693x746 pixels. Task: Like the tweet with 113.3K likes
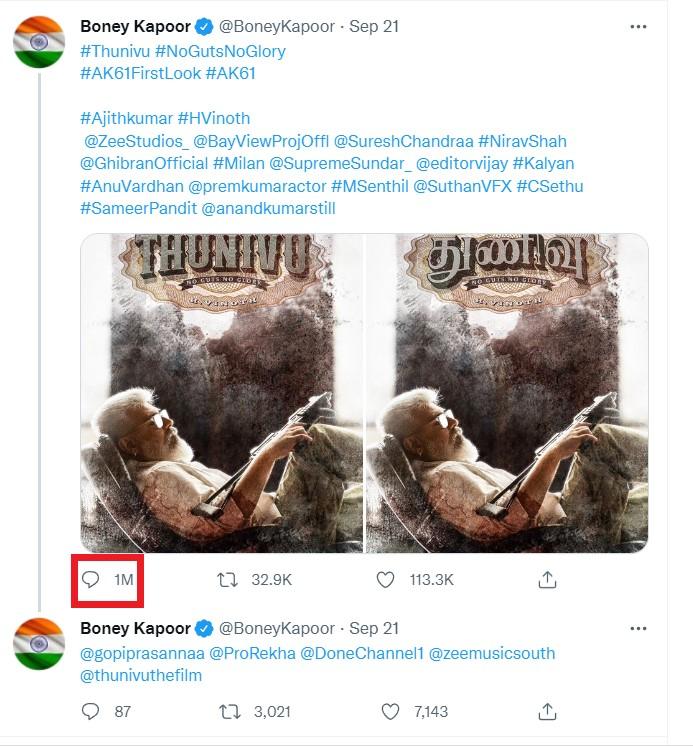(385, 579)
